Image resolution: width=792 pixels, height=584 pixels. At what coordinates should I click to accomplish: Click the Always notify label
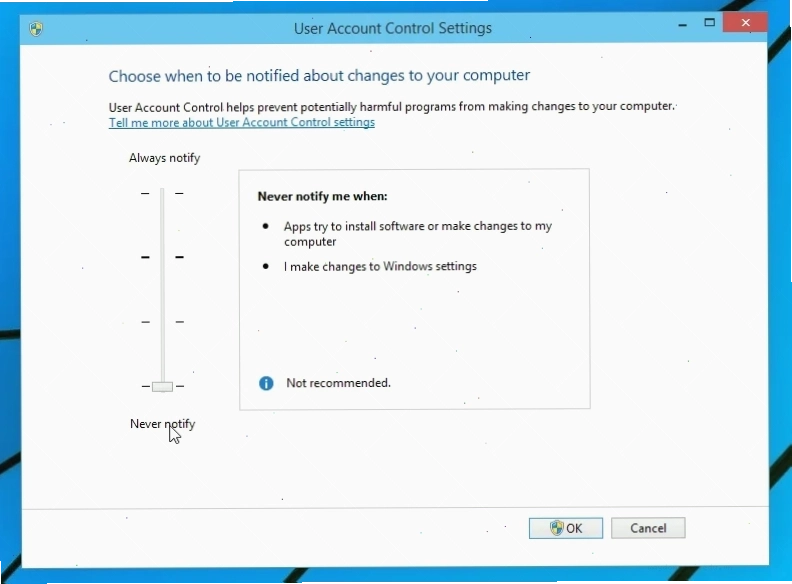[x=165, y=158]
